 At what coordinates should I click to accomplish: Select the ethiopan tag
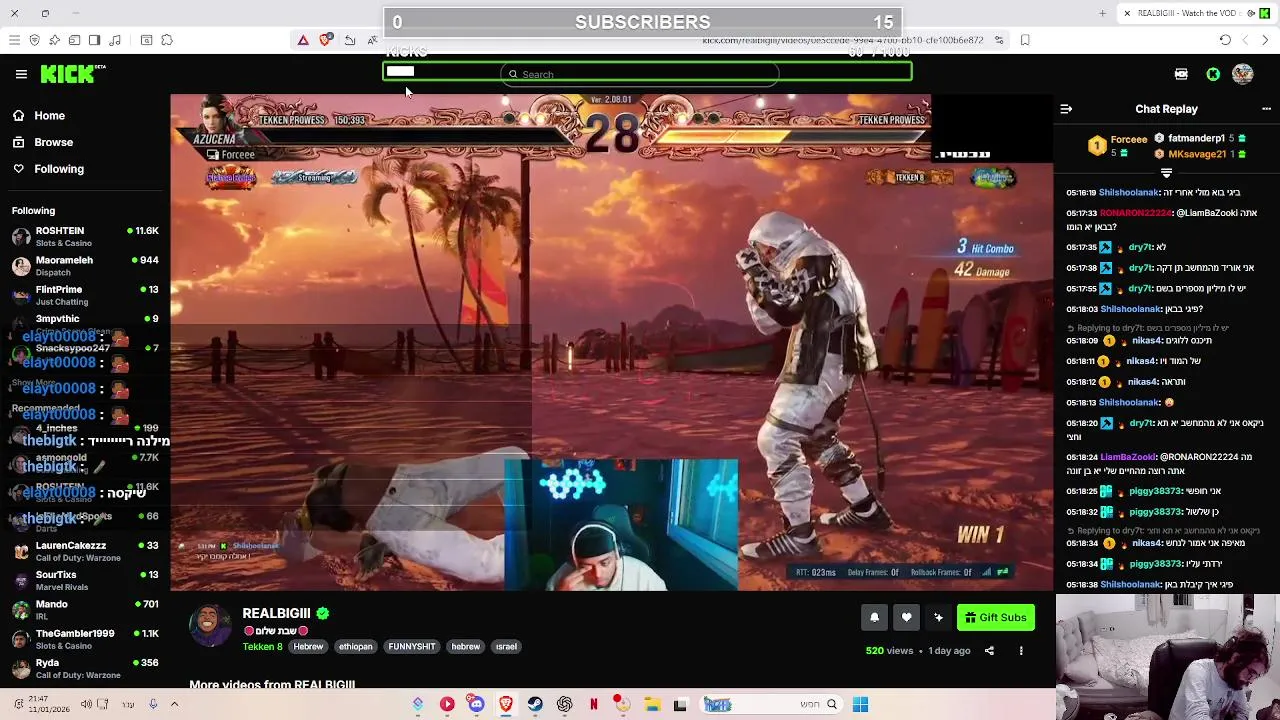[355, 646]
